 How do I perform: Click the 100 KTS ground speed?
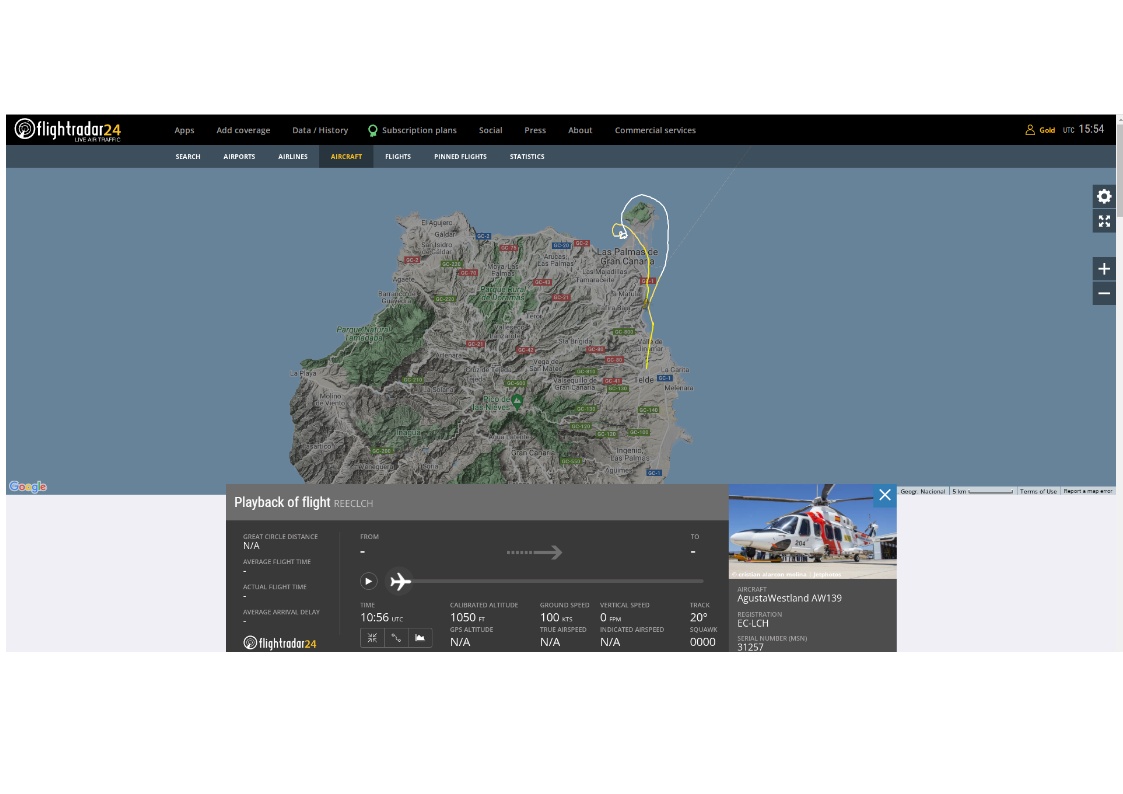pos(556,617)
